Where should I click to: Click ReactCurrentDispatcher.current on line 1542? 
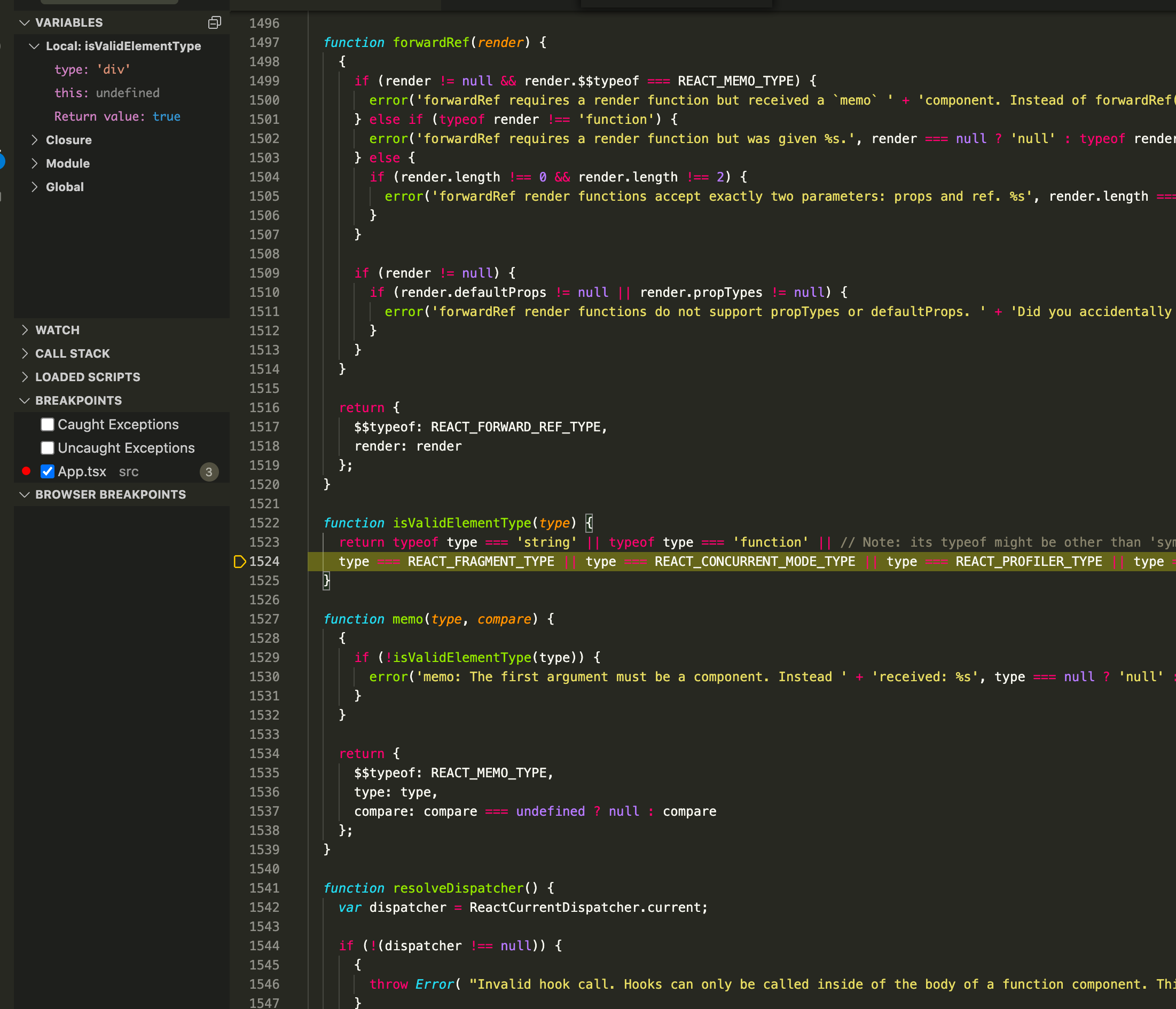(x=585, y=908)
